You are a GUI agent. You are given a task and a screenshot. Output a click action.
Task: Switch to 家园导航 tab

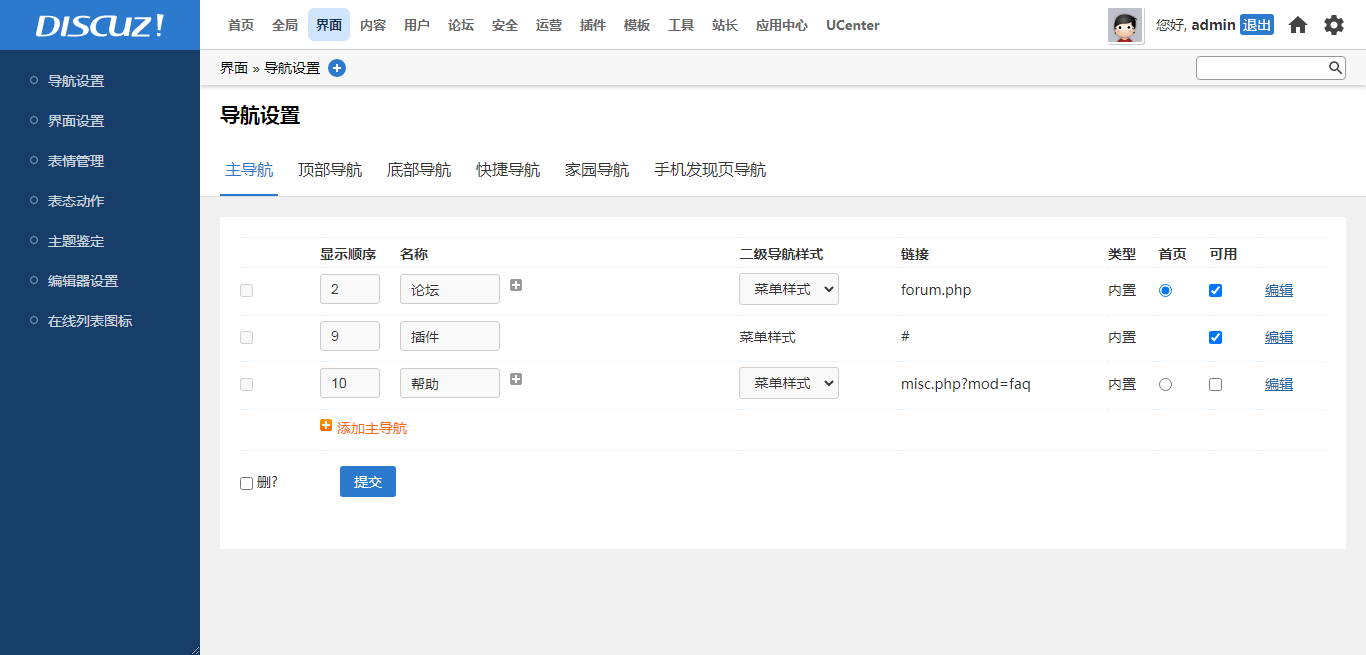[597, 170]
